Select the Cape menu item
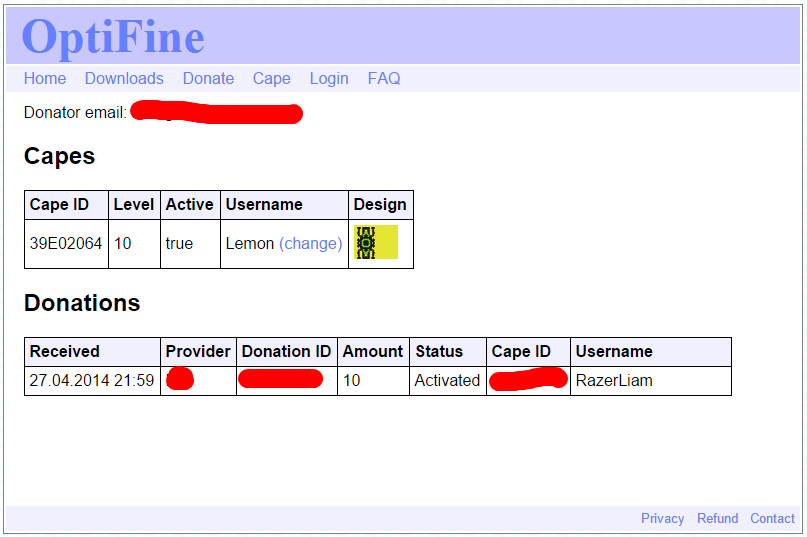 (x=272, y=78)
